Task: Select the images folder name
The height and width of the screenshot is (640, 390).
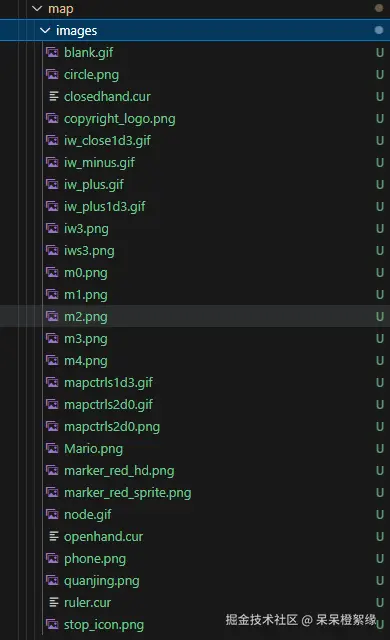Action: [x=77, y=31]
